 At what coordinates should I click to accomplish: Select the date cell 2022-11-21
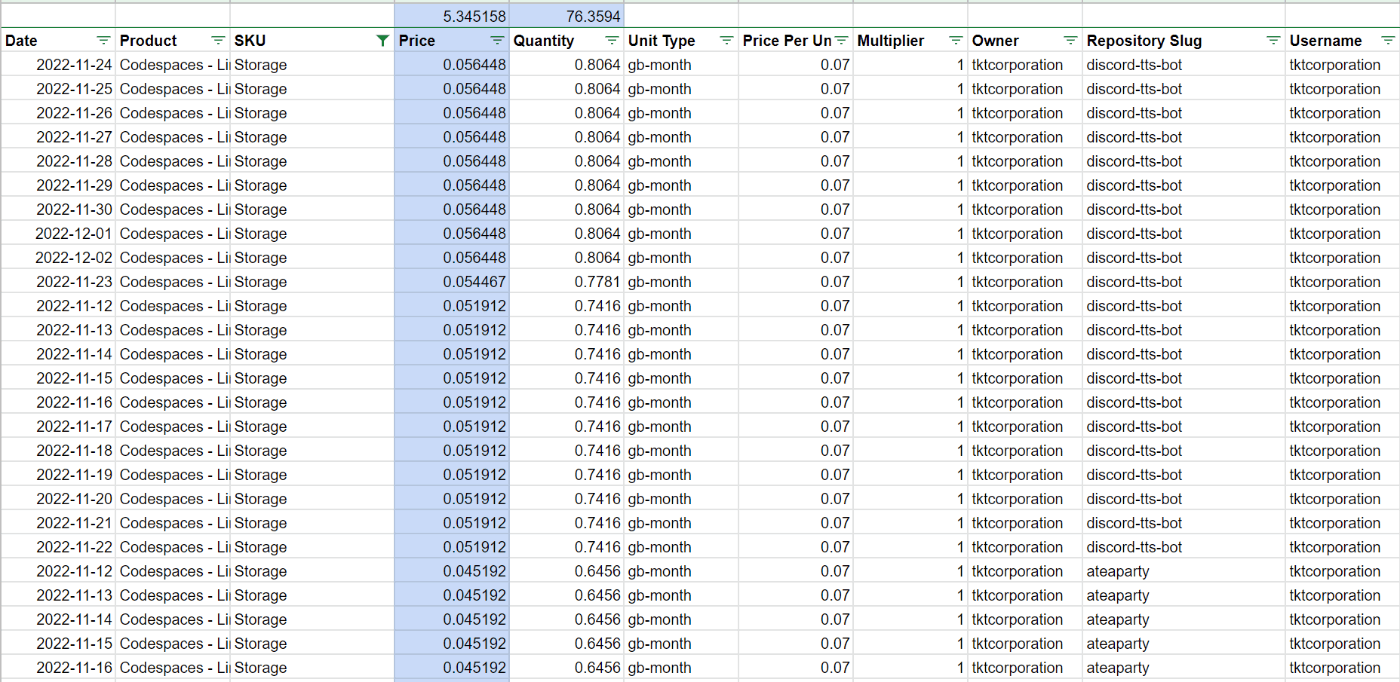58,523
